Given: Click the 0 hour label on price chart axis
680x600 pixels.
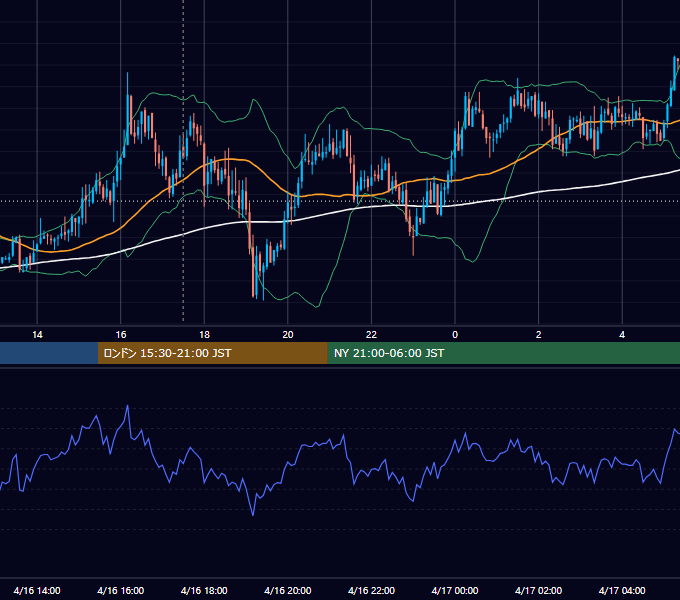Looking at the screenshot, I should 455,335.
